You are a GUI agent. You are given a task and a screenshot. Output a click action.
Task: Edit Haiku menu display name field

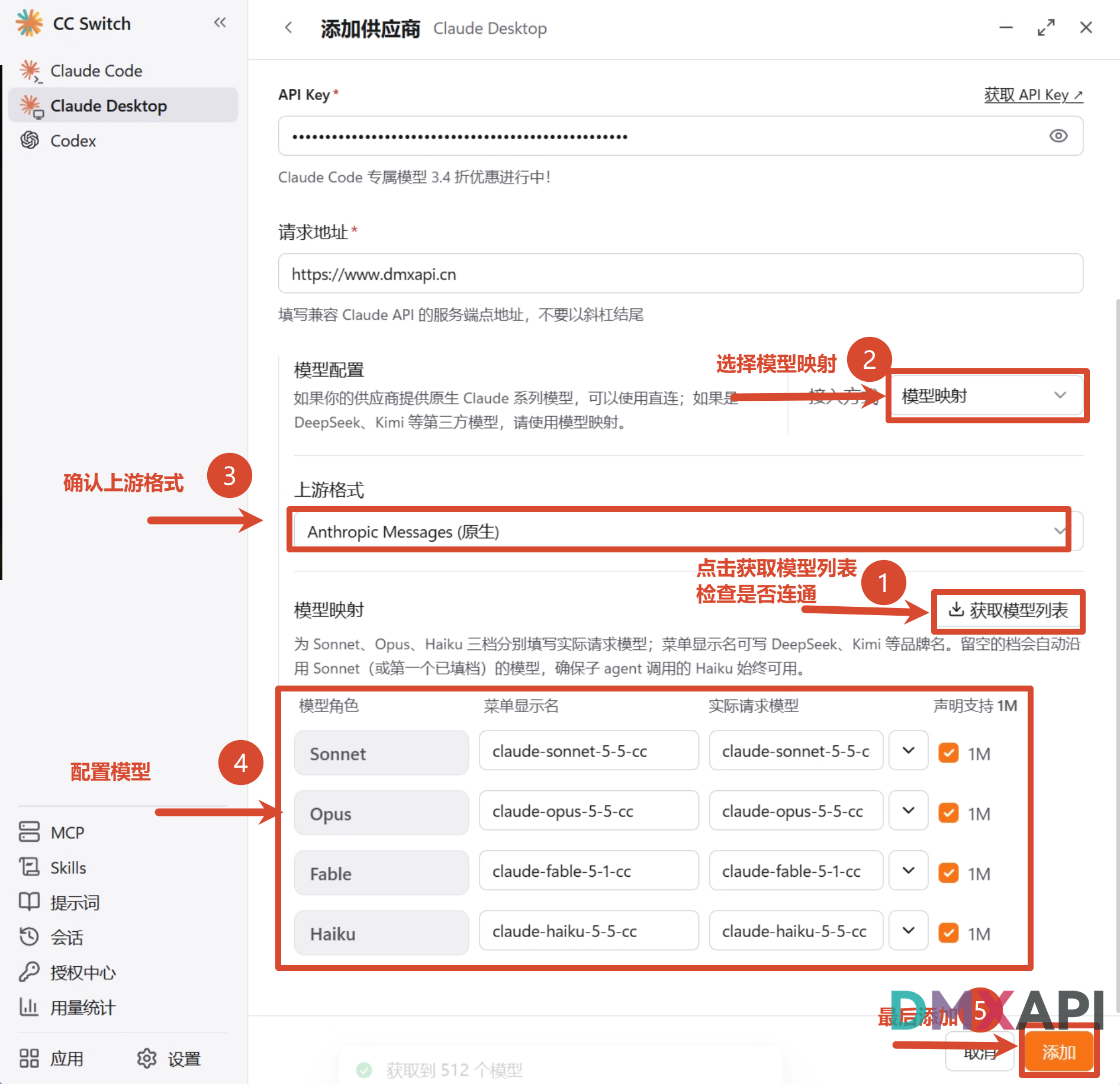tap(589, 931)
